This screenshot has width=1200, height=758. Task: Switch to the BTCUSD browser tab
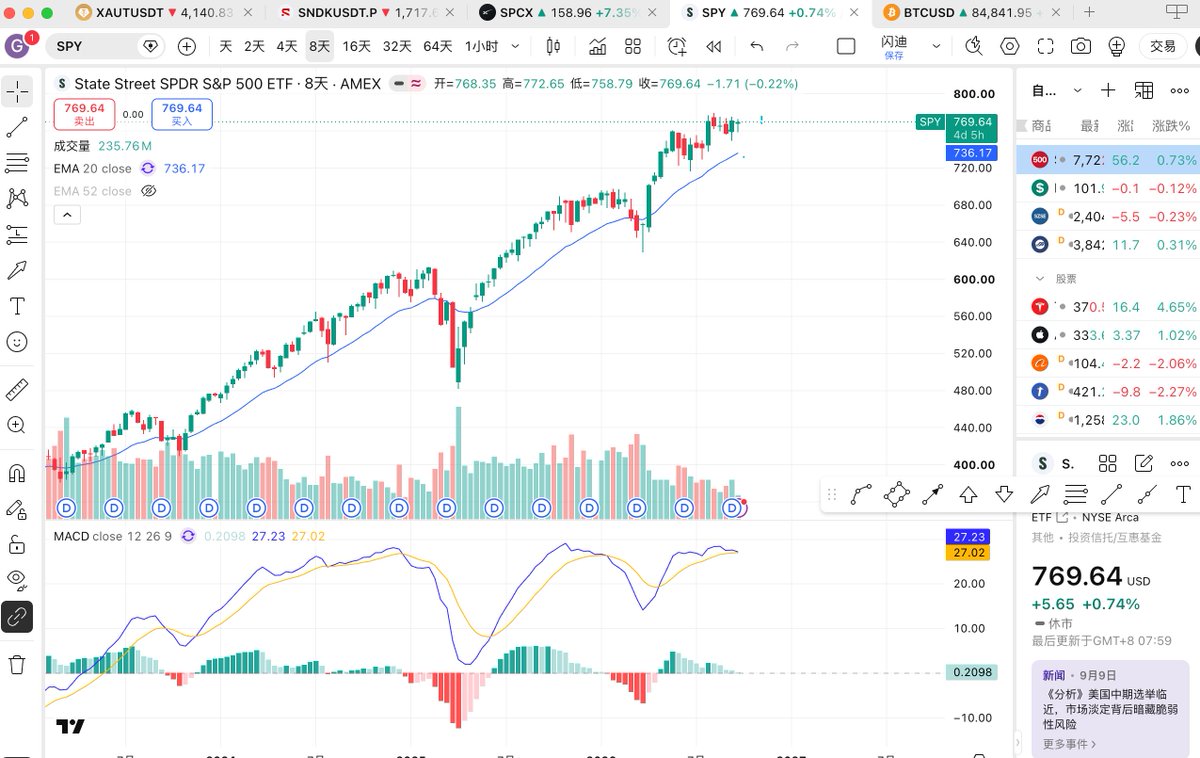974,12
